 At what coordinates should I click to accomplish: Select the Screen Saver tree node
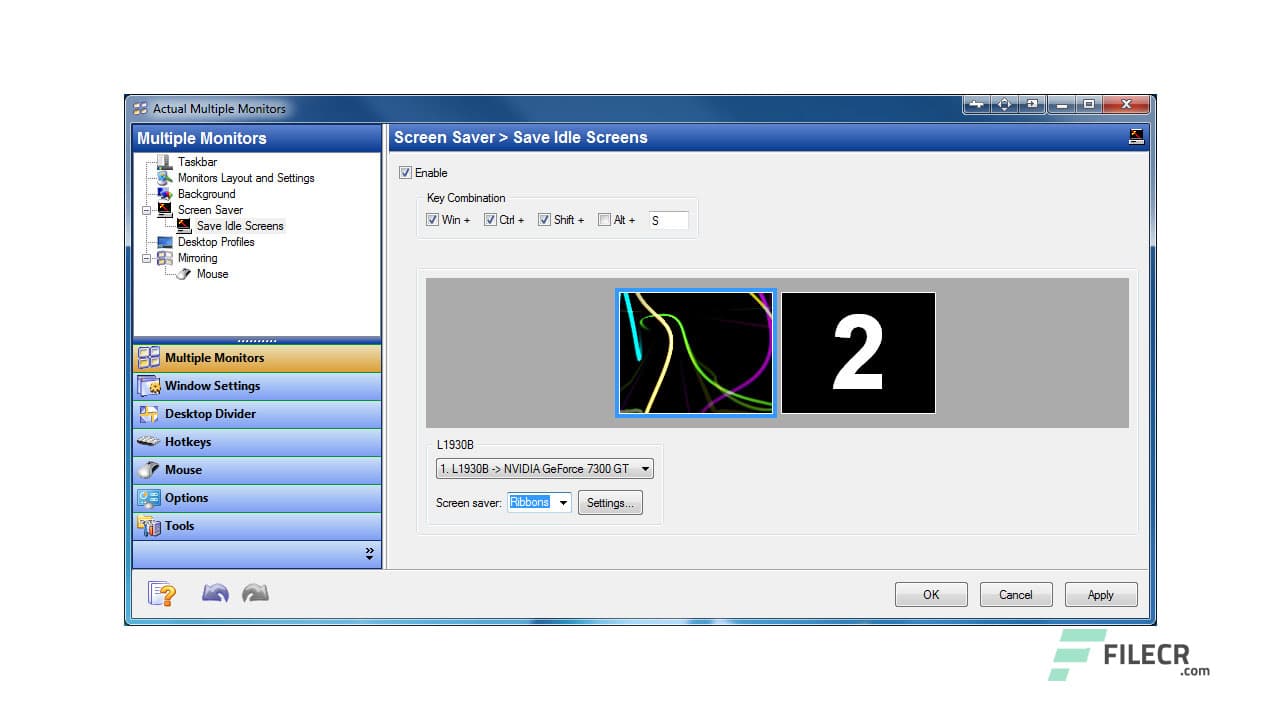(x=210, y=210)
